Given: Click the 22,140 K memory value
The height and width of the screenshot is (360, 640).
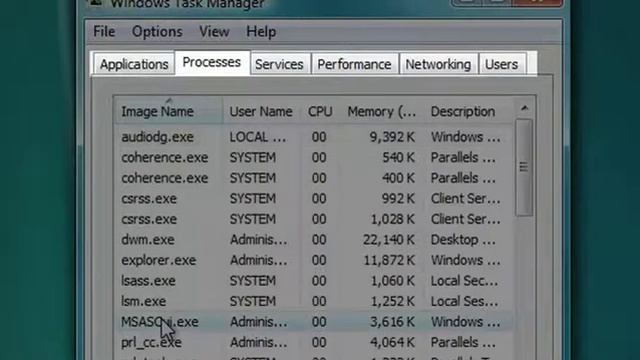Looking at the screenshot, I should tap(389, 240).
